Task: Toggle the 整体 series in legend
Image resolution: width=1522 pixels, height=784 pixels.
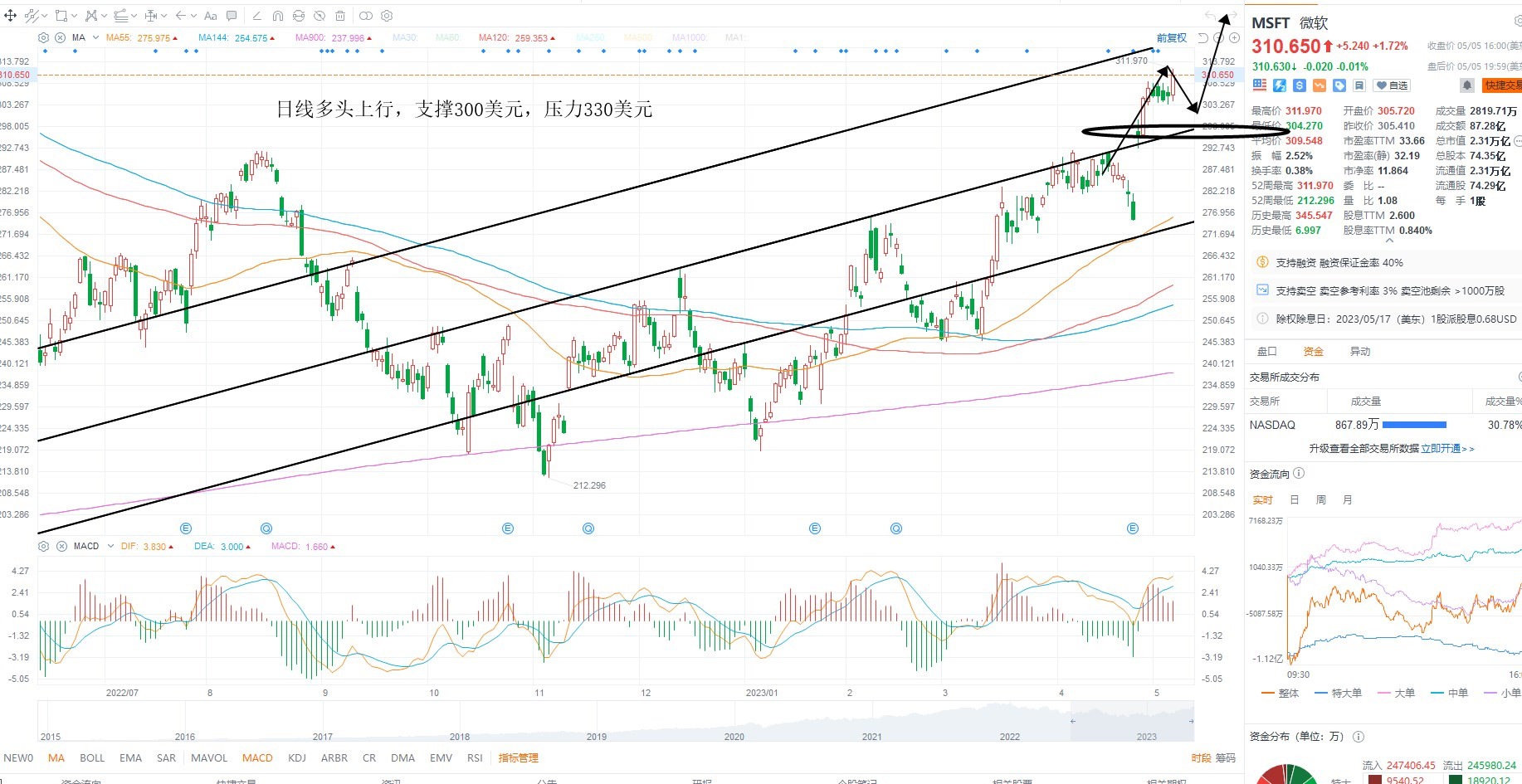Action: 1280,694
